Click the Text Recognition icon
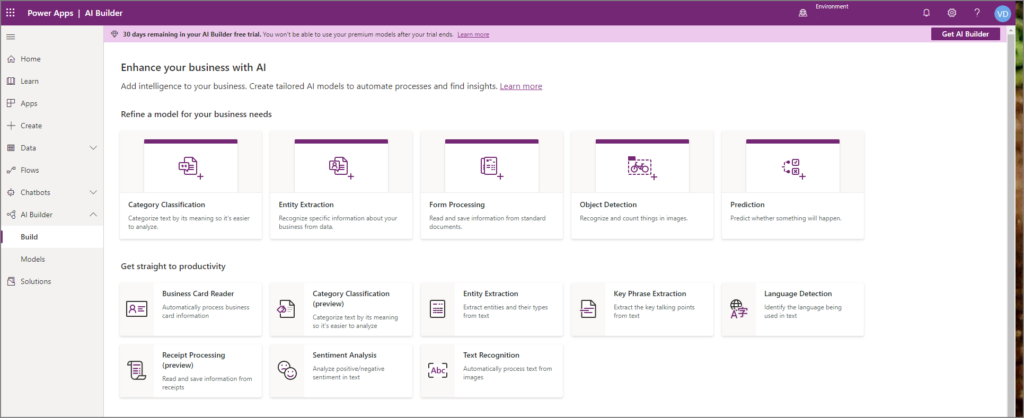 click(437, 370)
